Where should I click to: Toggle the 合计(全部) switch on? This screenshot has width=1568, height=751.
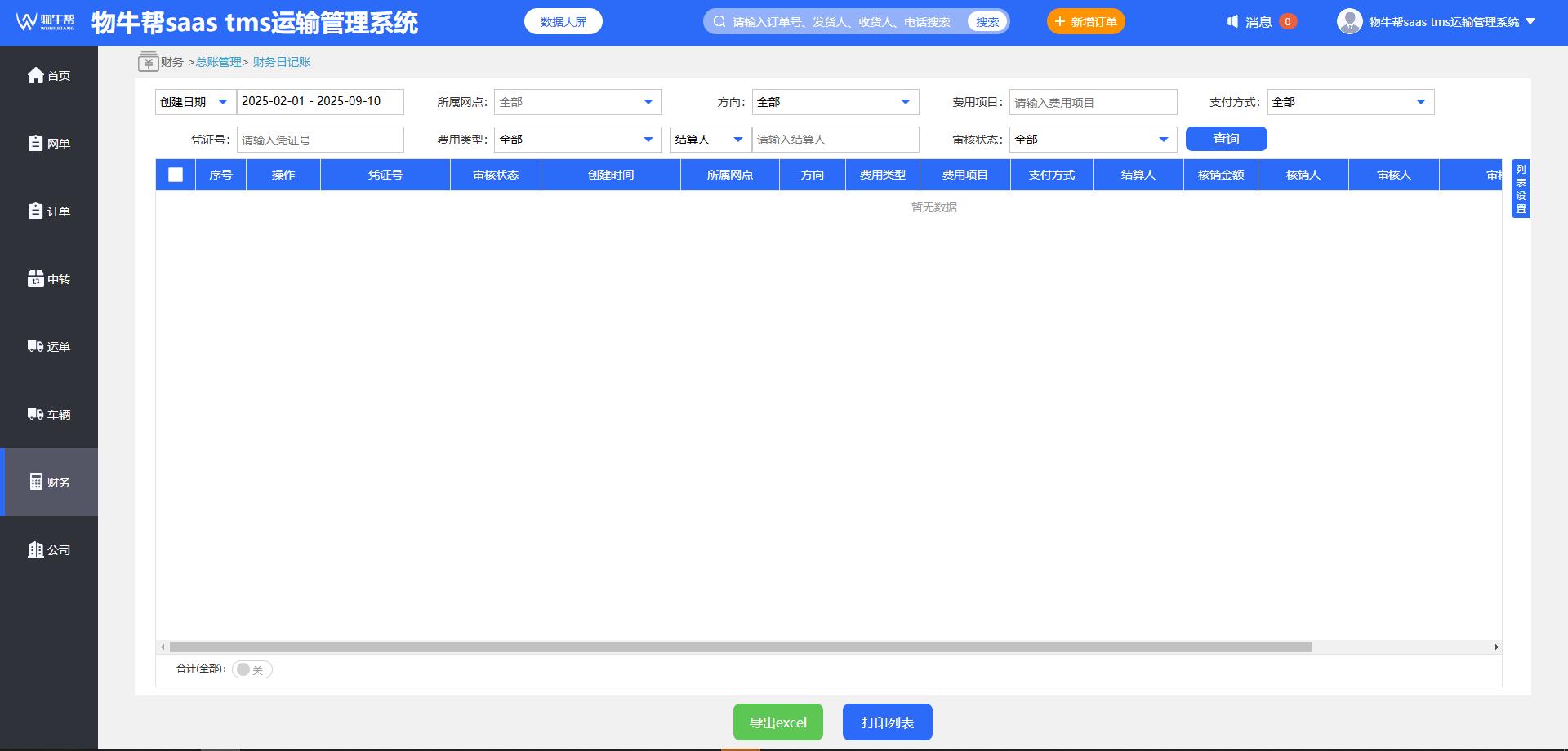[252, 670]
